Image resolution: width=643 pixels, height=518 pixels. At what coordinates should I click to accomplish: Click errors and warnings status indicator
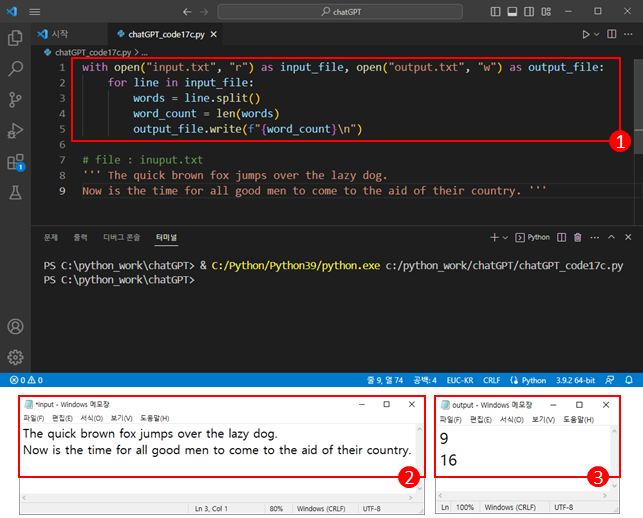(x=26, y=380)
